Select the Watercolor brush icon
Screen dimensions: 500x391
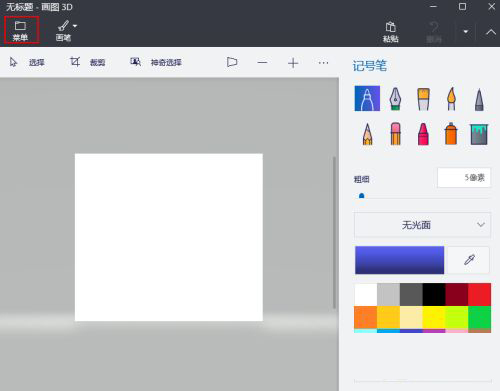(x=451, y=99)
